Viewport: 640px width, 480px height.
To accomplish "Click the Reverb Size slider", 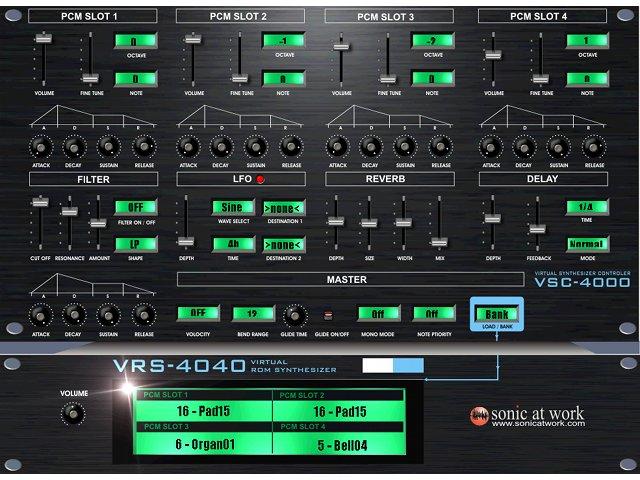I will point(369,223).
